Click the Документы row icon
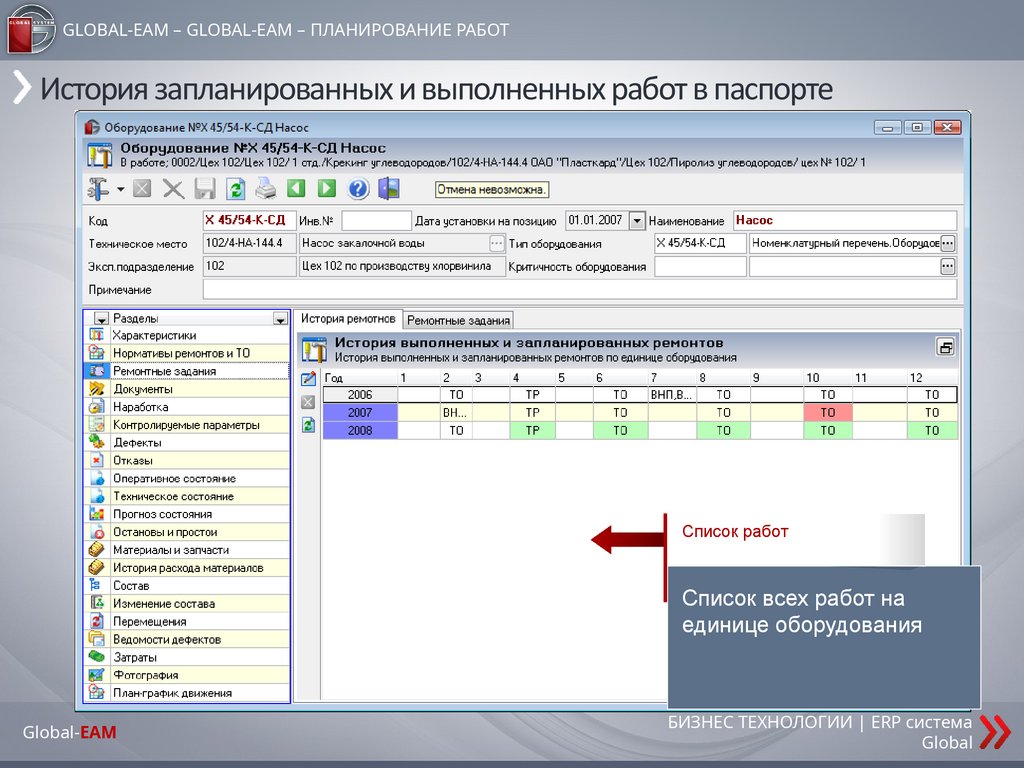 tap(97, 389)
